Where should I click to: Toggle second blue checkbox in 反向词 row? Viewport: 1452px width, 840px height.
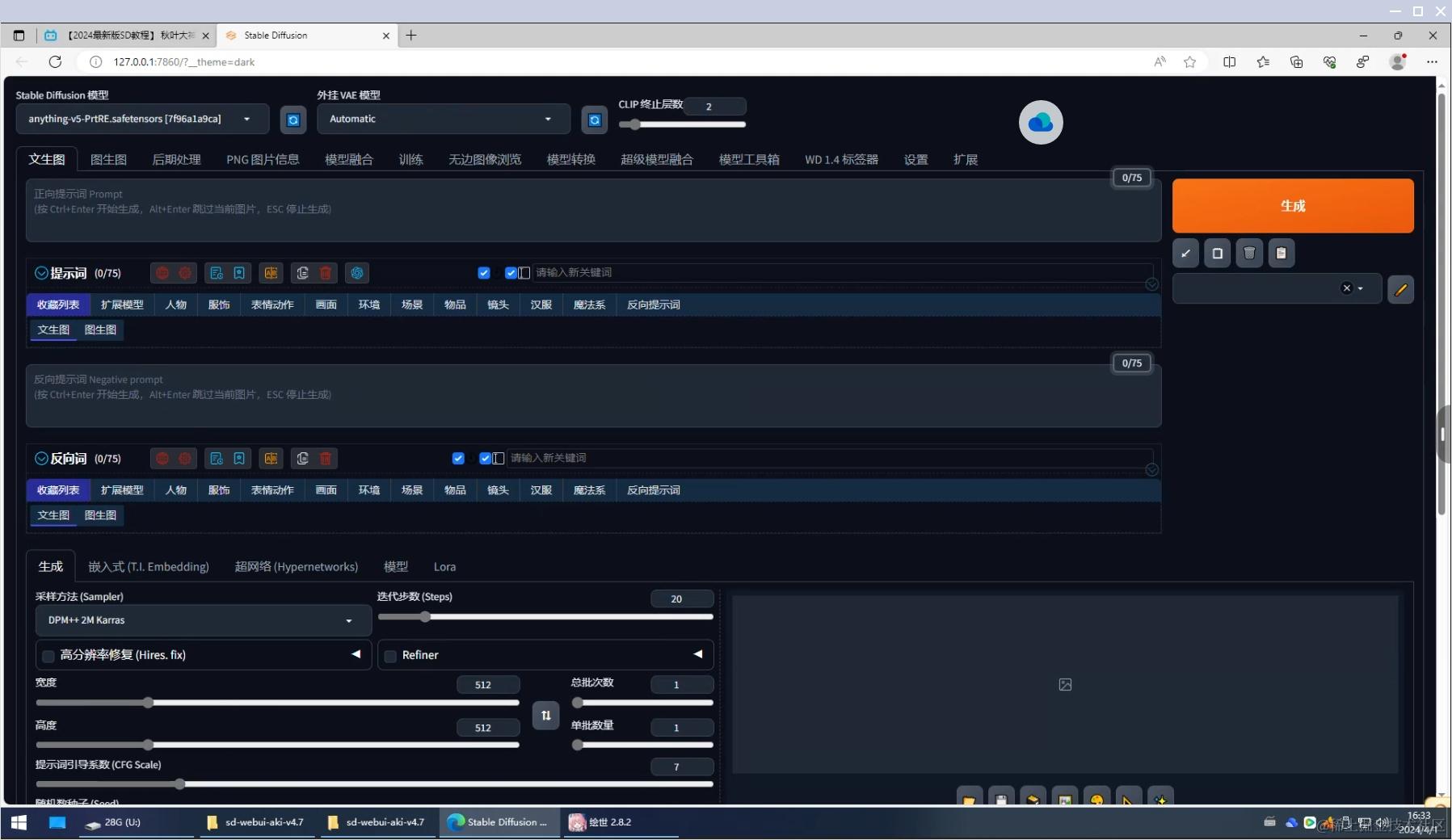point(485,459)
